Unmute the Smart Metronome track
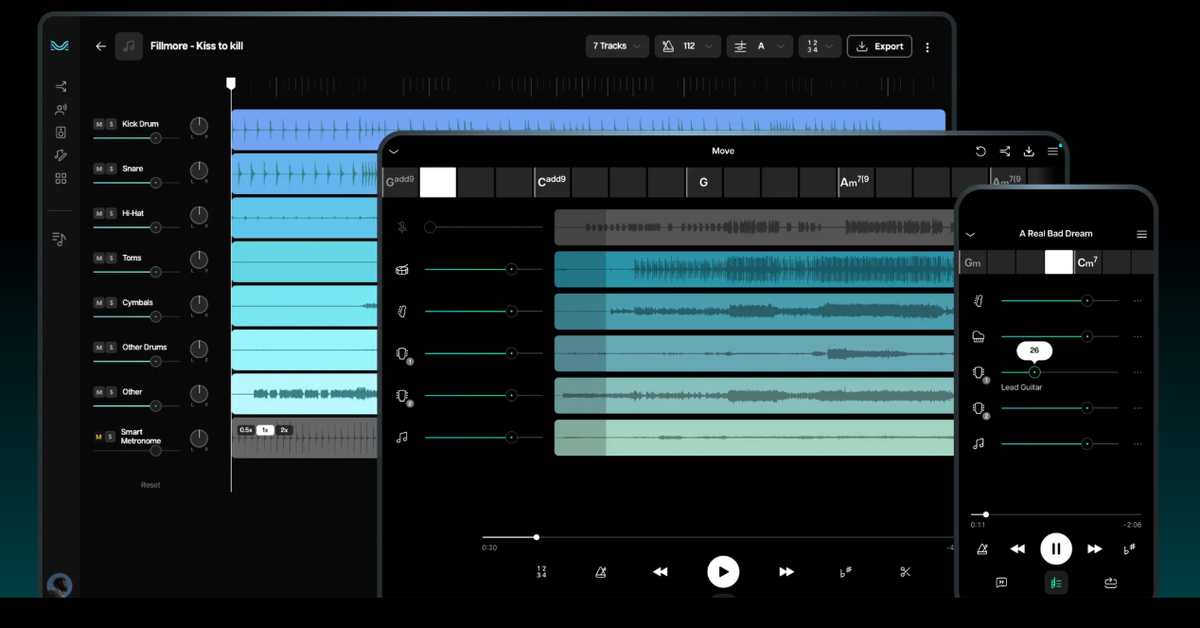This screenshot has height=628, width=1200. click(99, 437)
